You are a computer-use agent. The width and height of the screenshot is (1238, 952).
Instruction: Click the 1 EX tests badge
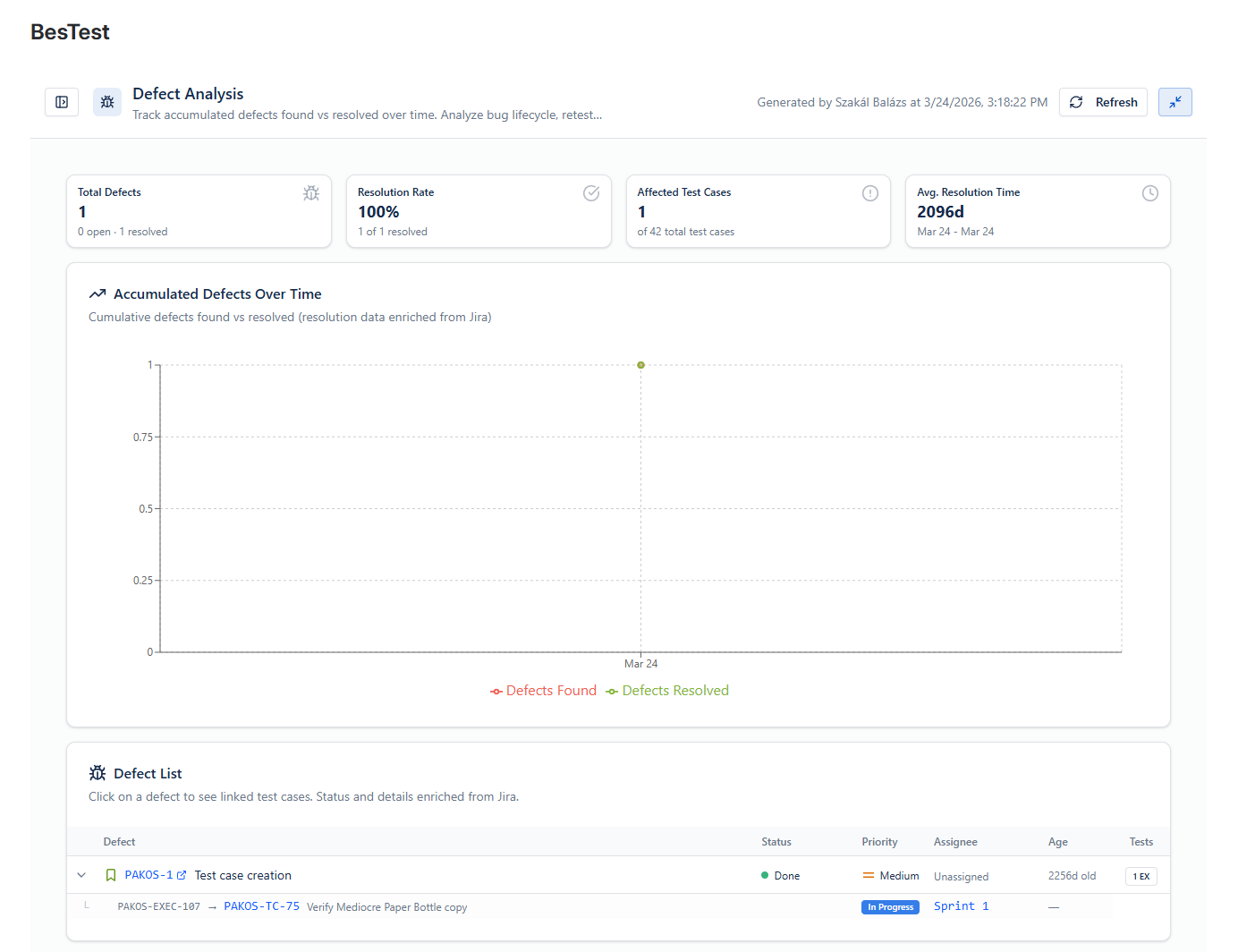1140,876
